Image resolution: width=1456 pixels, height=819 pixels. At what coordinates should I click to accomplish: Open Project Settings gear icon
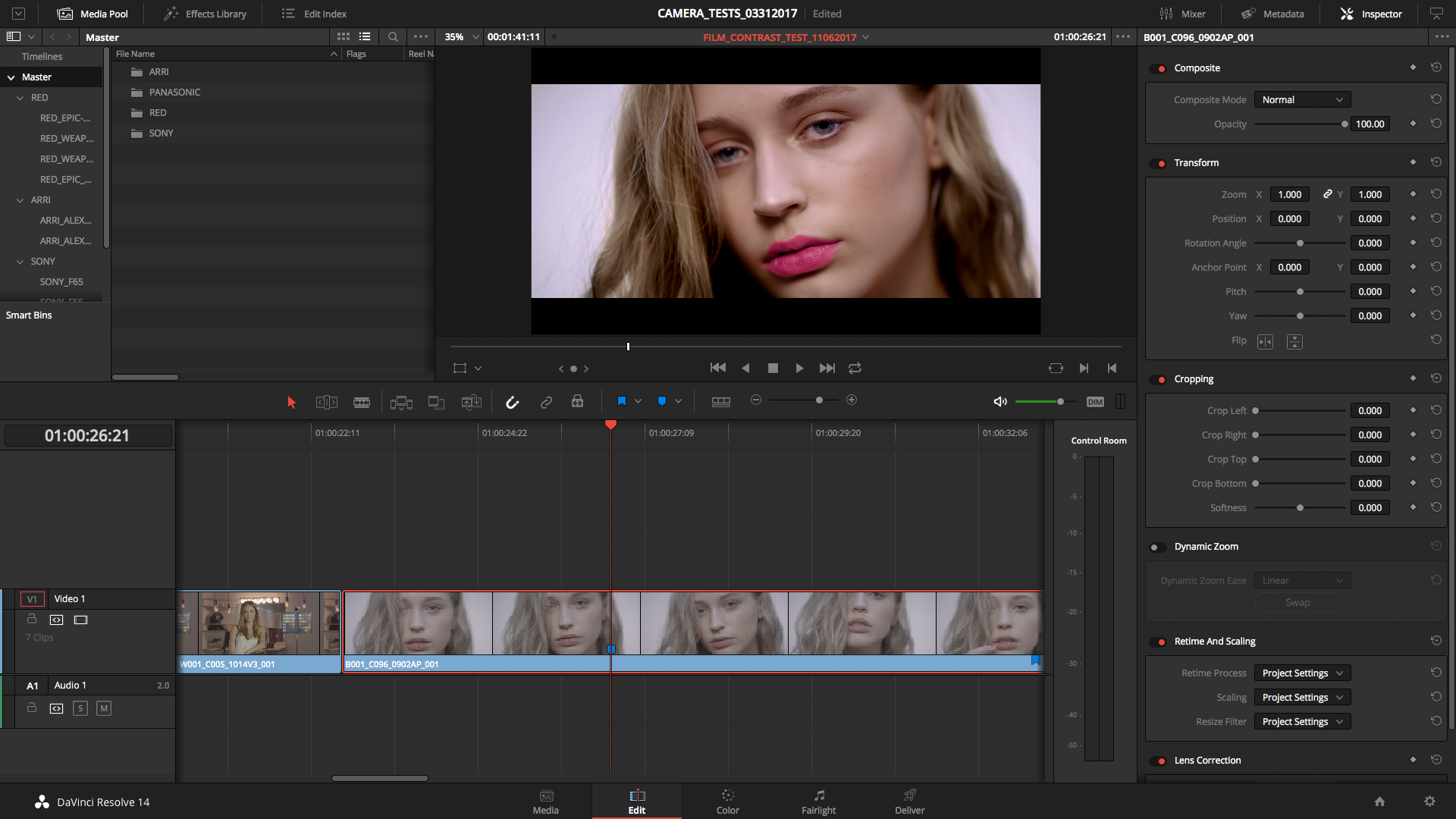coord(1429,802)
